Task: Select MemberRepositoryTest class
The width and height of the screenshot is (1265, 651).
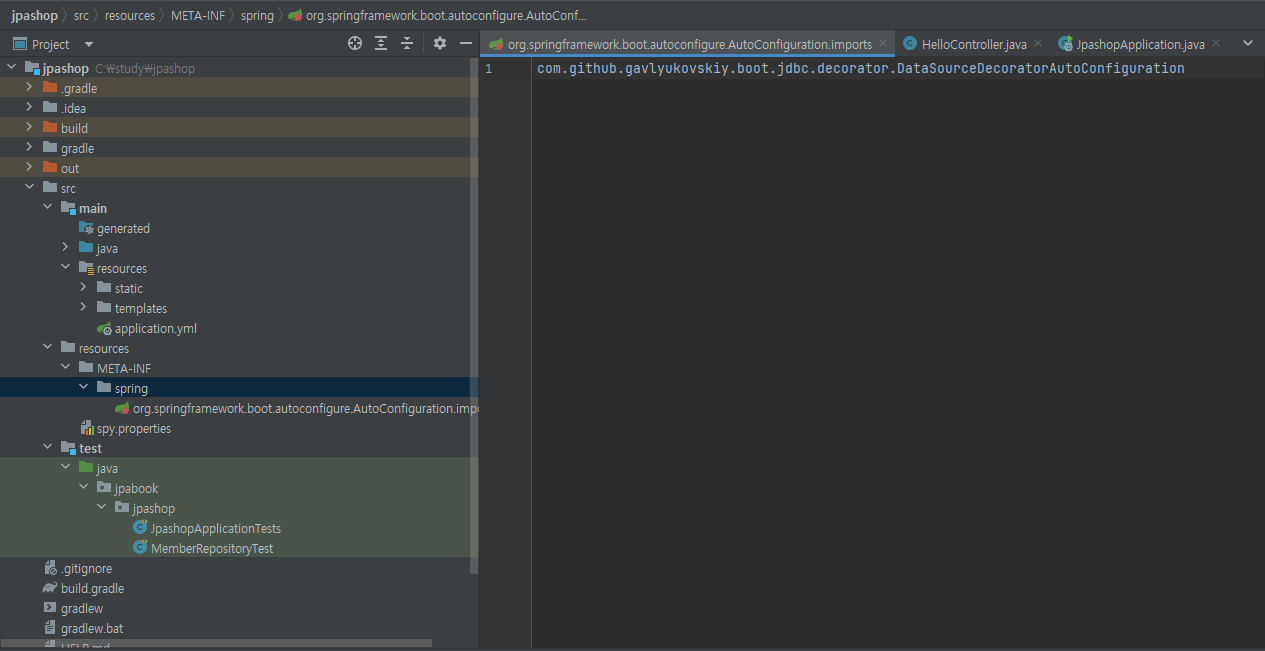Action: click(212, 548)
